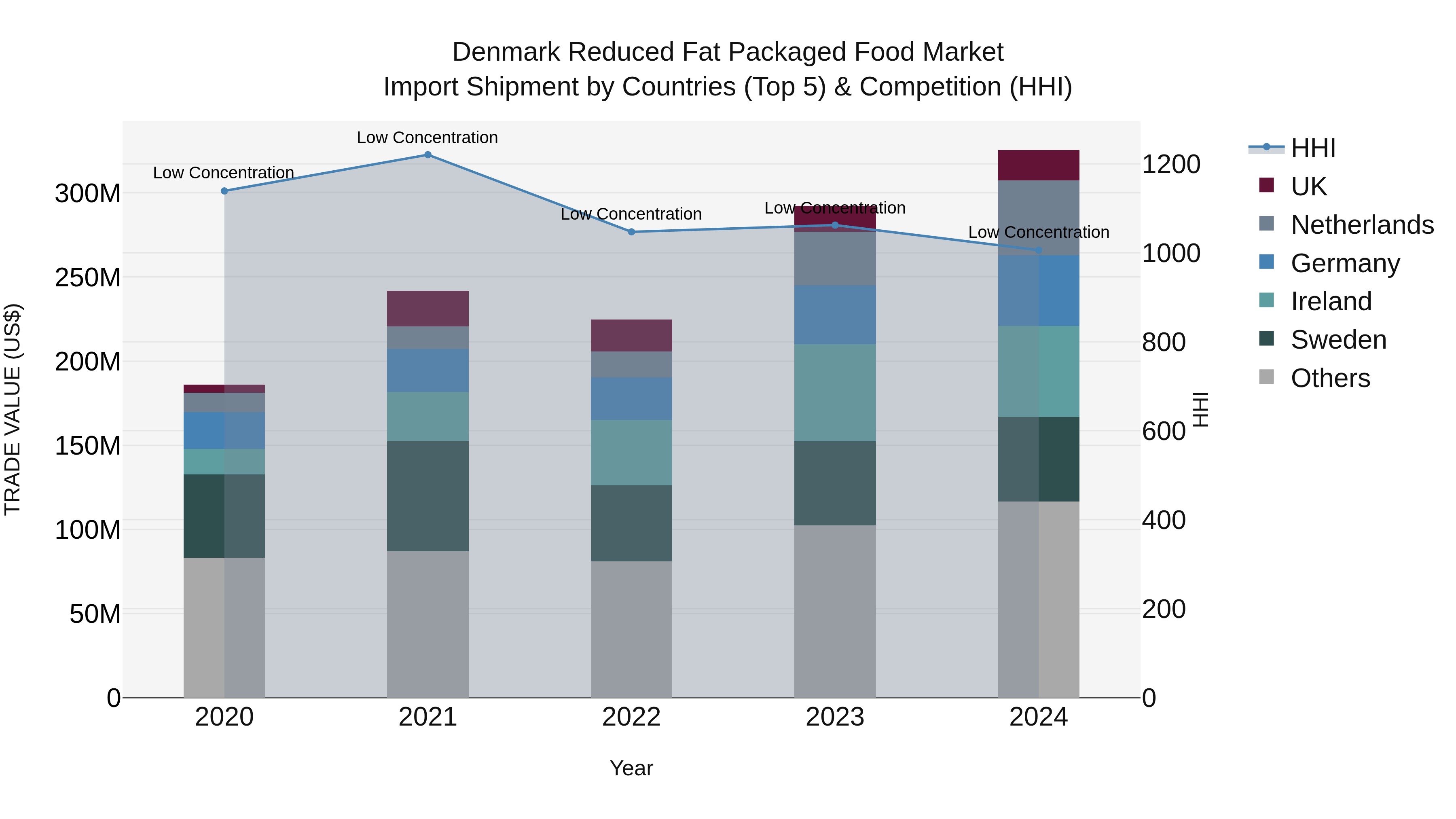This screenshot has height=819, width=1456.
Task: Click the Low Concentration label above 2024
Action: (1039, 232)
